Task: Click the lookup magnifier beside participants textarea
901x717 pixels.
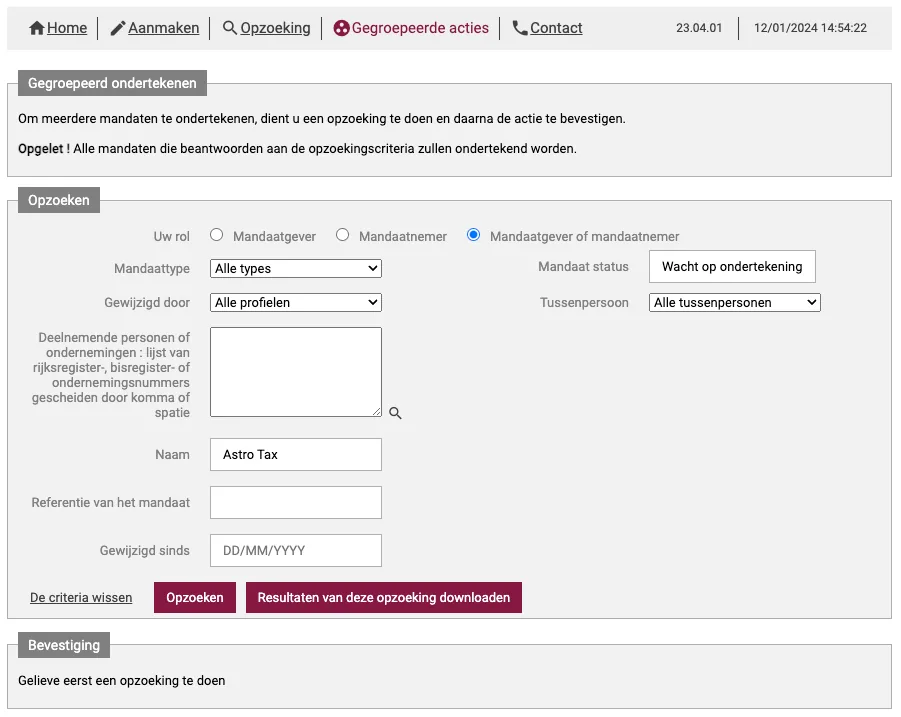Action: [395, 413]
